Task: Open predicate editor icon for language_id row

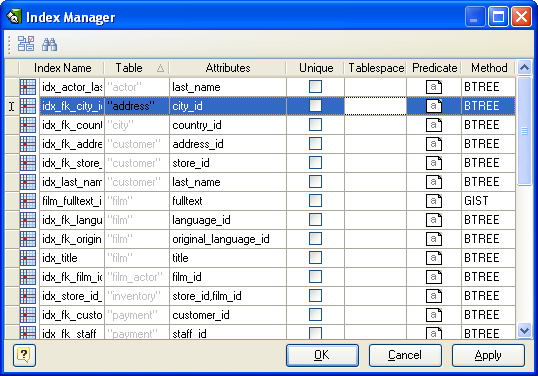Action: [x=434, y=220]
